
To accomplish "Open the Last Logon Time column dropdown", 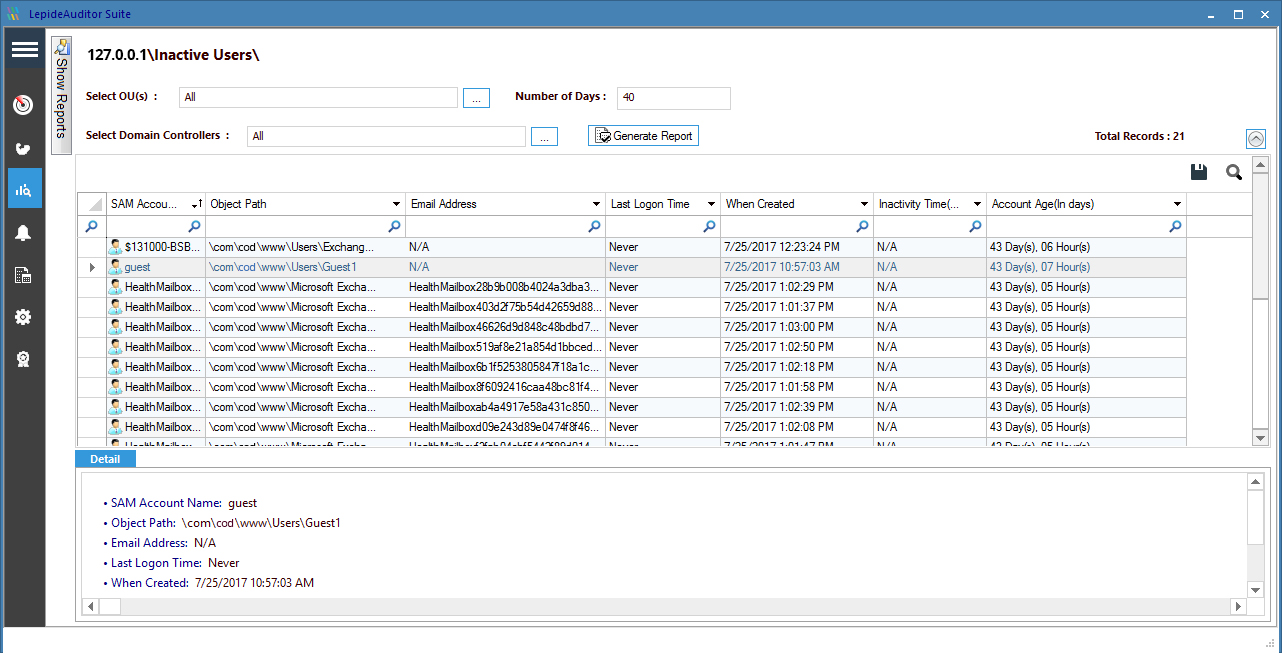I will (x=711, y=204).
